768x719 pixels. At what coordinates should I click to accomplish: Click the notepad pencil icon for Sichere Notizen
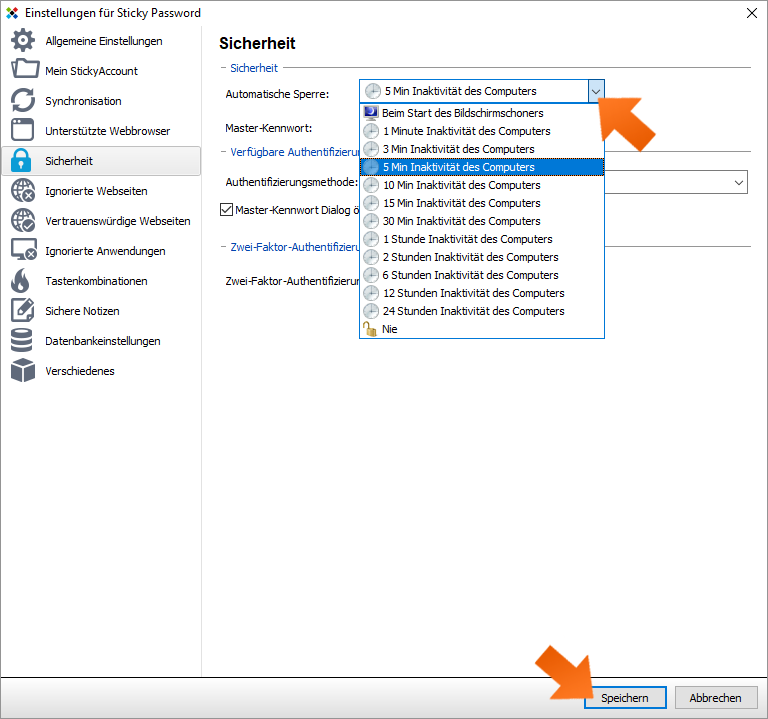23,311
